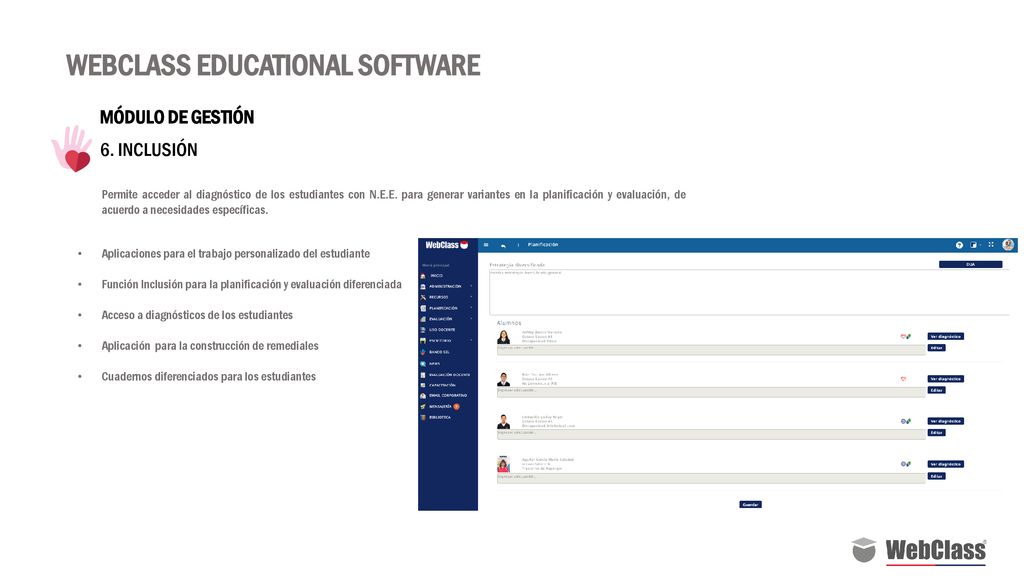Ver diagnóstico in the heart-only student row
1024x576 pixels.
tap(946, 379)
